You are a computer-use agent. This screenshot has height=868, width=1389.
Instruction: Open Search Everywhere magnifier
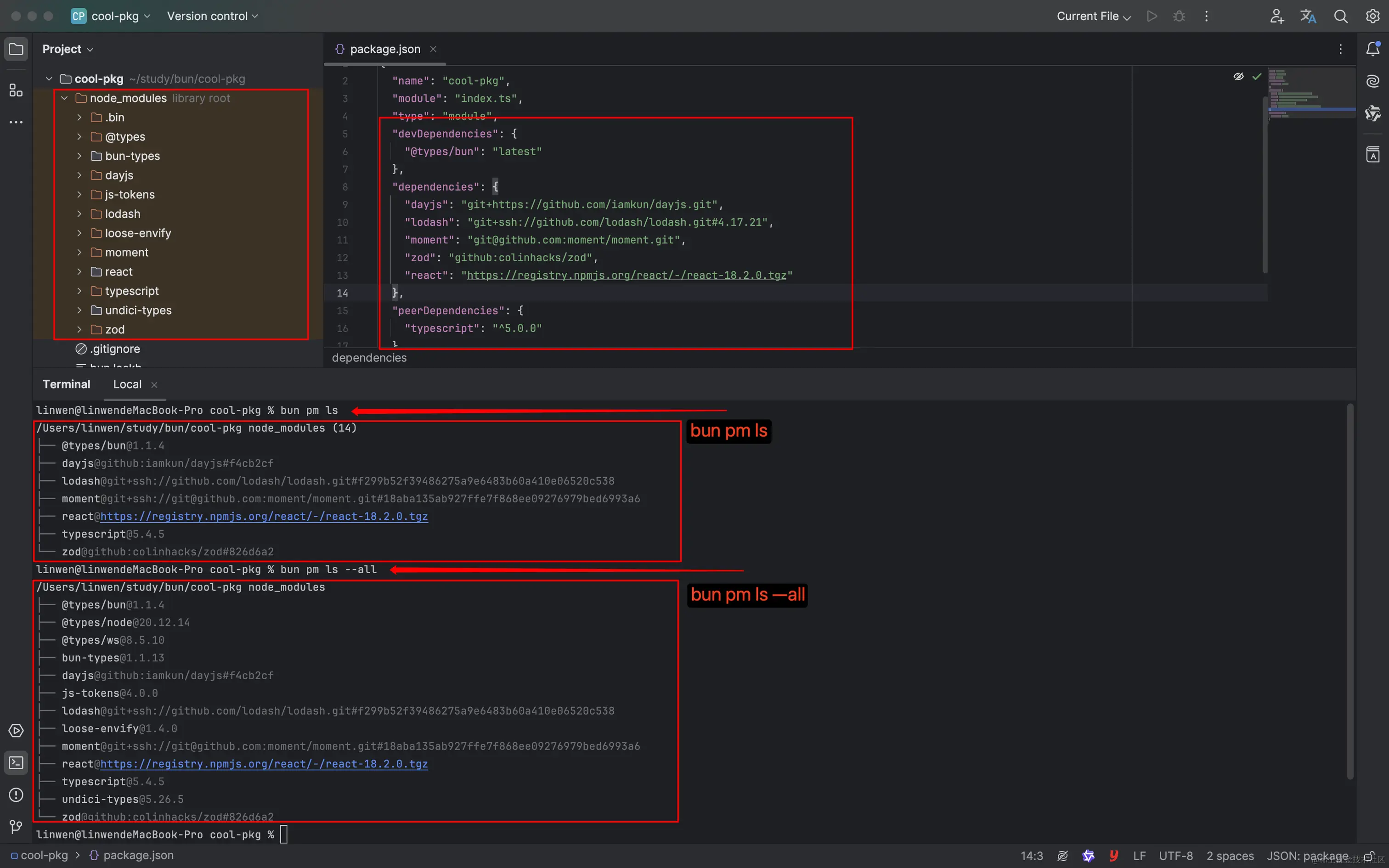coord(1340,16)
